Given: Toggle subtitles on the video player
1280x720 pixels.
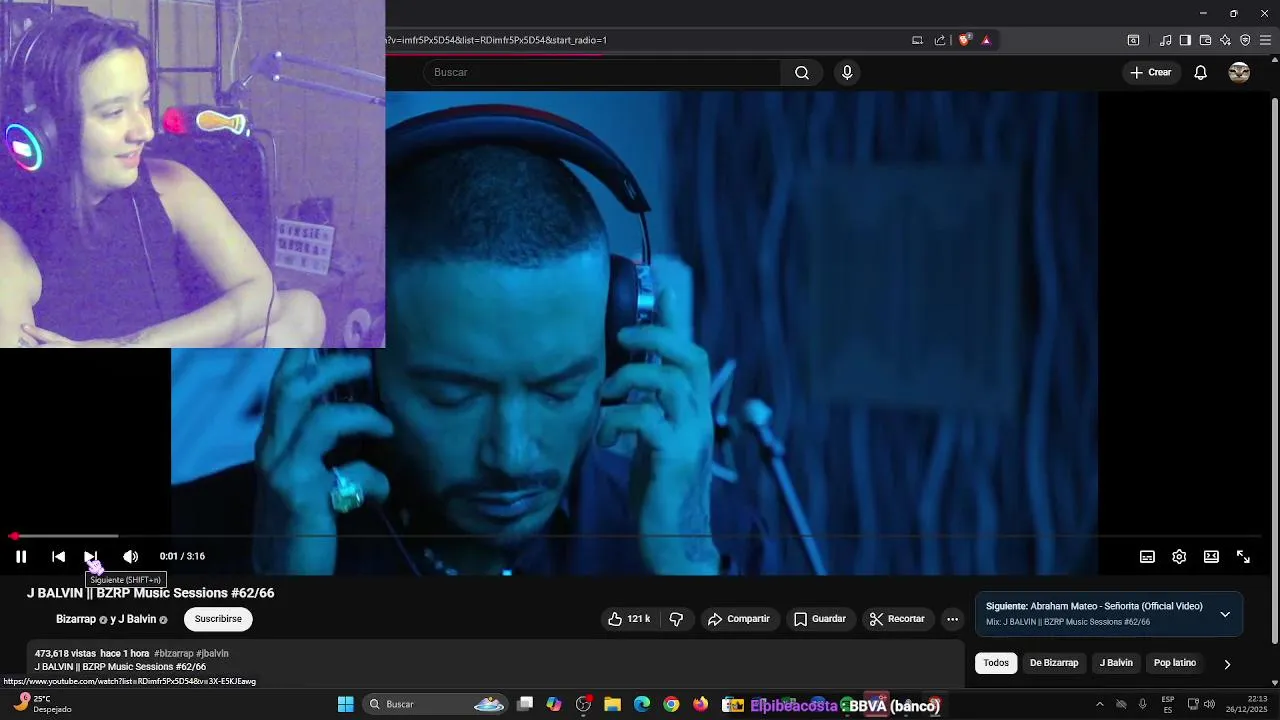Looking at the screenshot, I should click(1147, 557).
